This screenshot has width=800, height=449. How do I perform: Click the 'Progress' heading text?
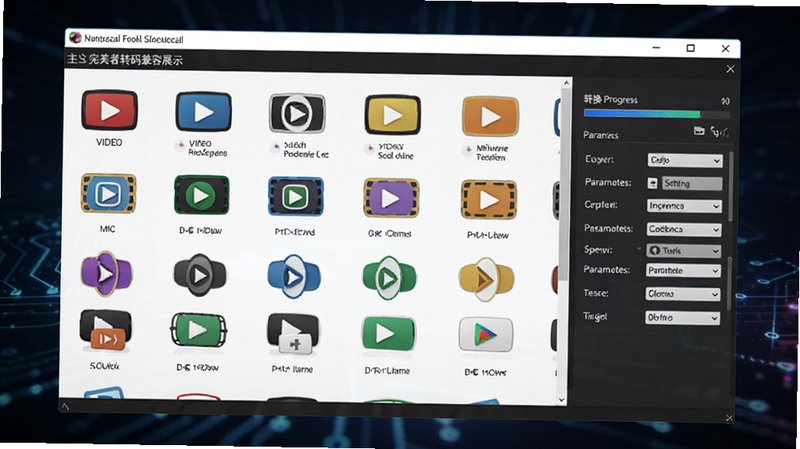(x=620, y=99)
